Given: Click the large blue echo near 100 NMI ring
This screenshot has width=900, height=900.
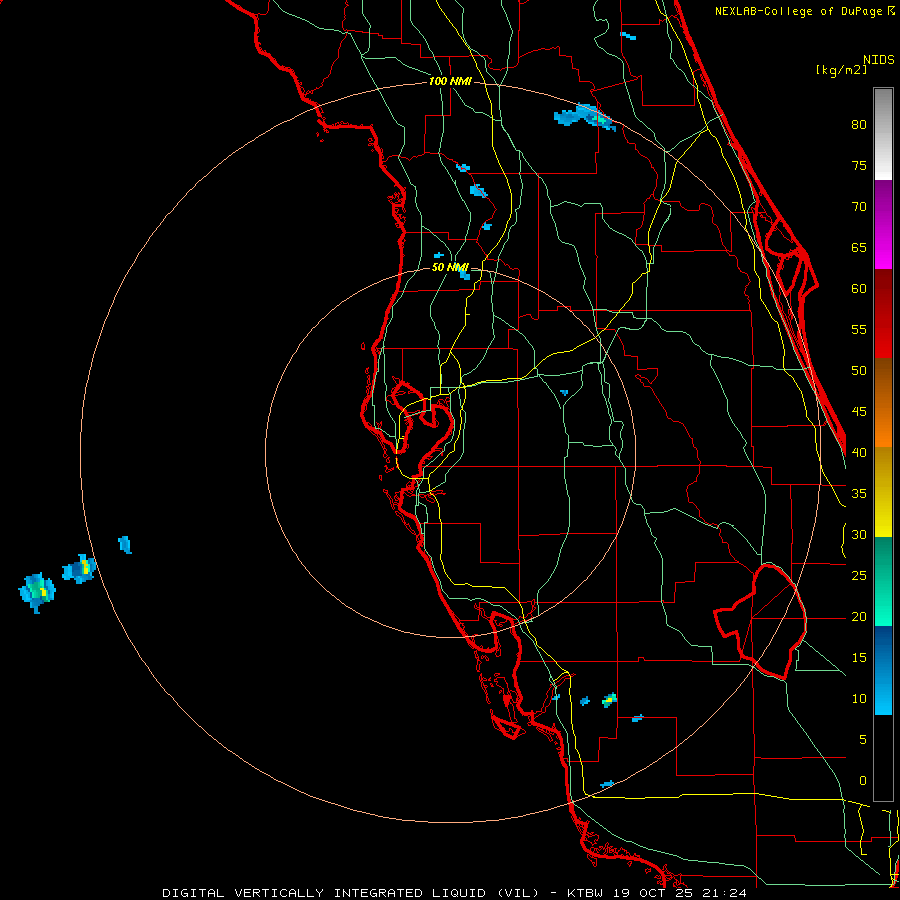Looking at the screenshot, I should tap(584, 117).
